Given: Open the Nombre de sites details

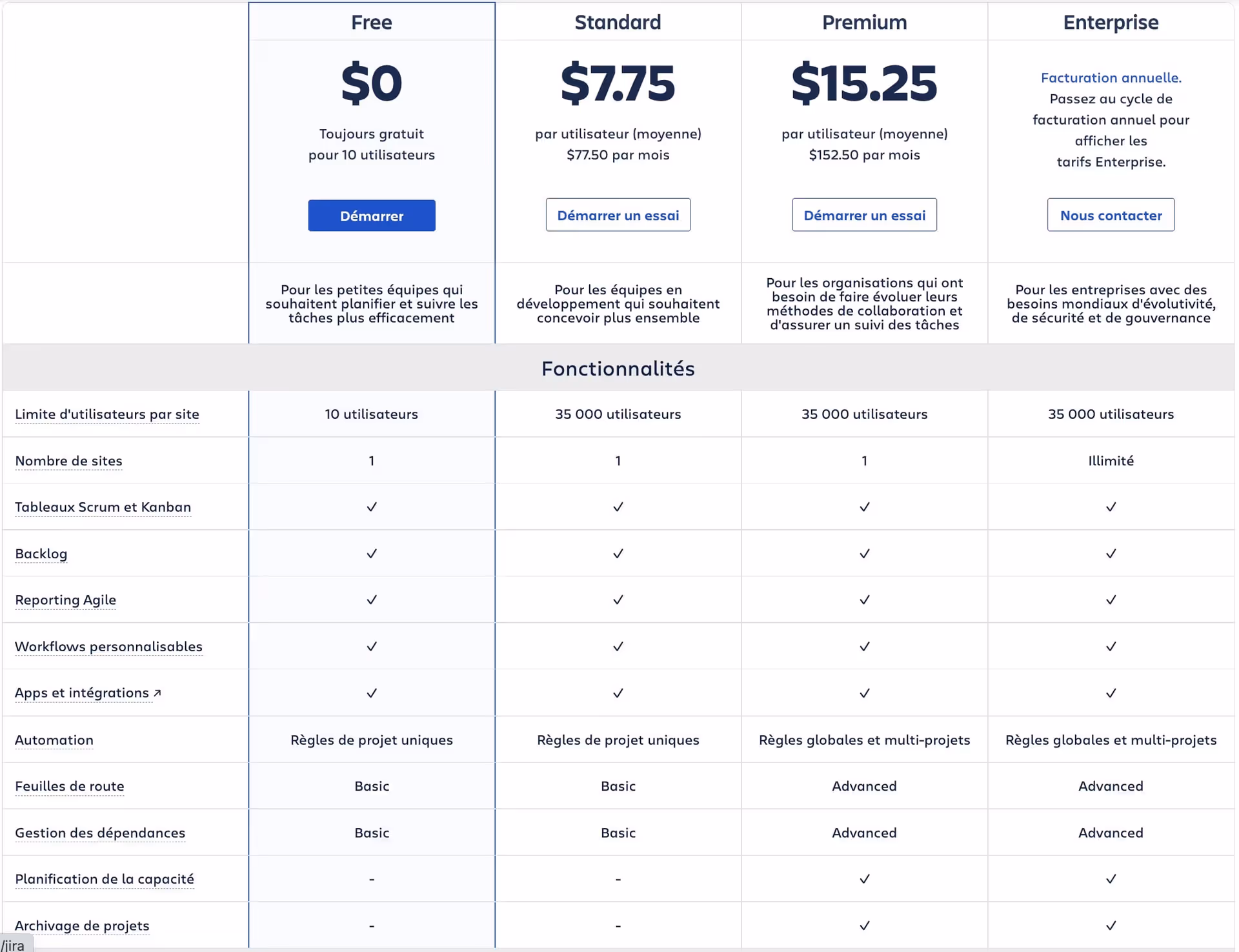Looking at the screenshot, I should [68, 461].
